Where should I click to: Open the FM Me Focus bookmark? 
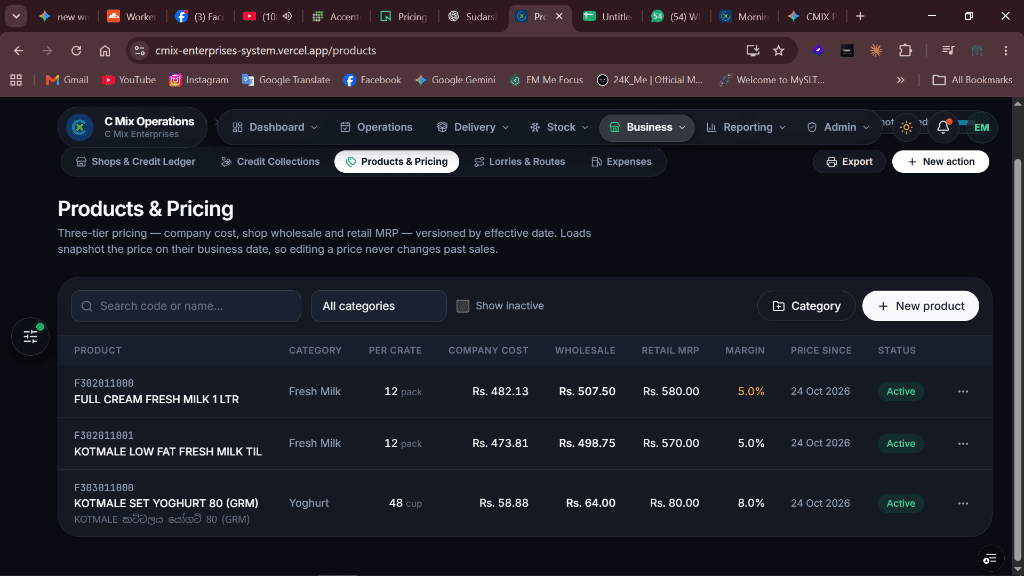click(546, 80)
